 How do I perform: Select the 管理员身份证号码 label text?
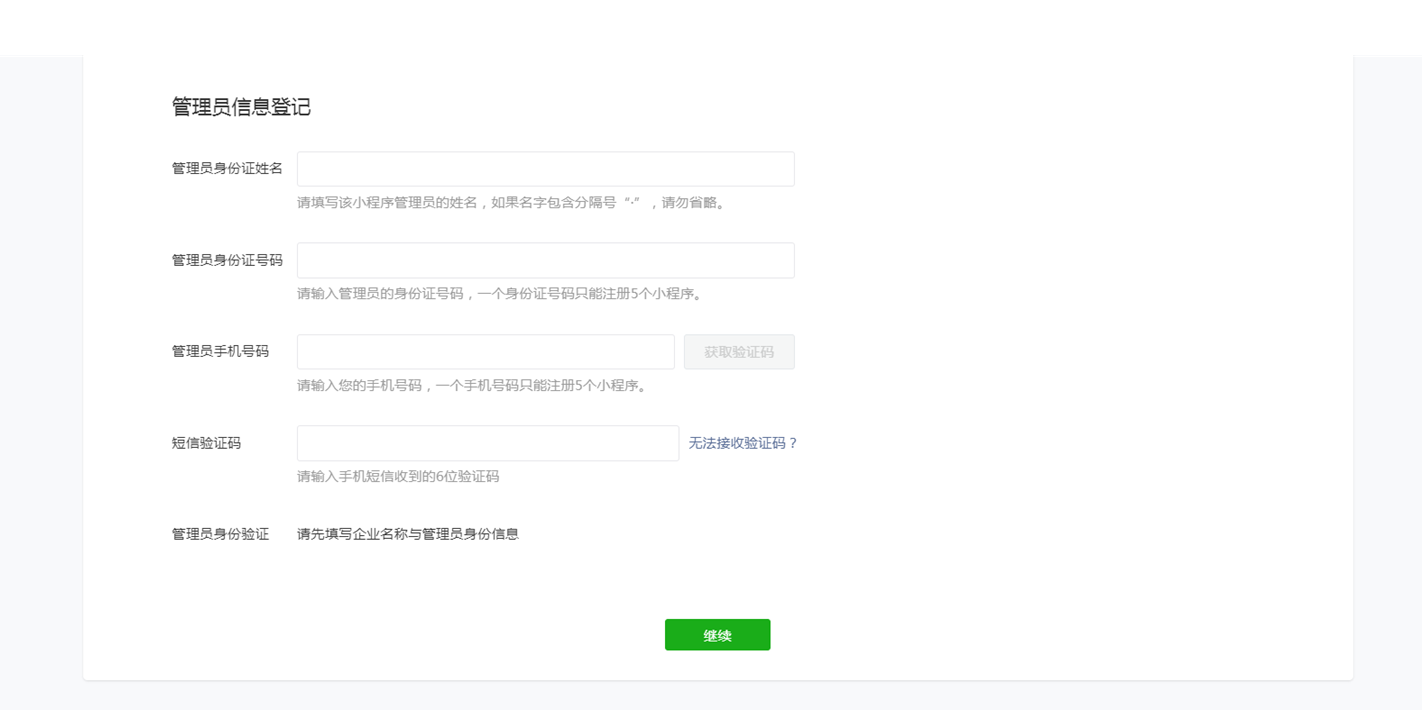point(227,260)
